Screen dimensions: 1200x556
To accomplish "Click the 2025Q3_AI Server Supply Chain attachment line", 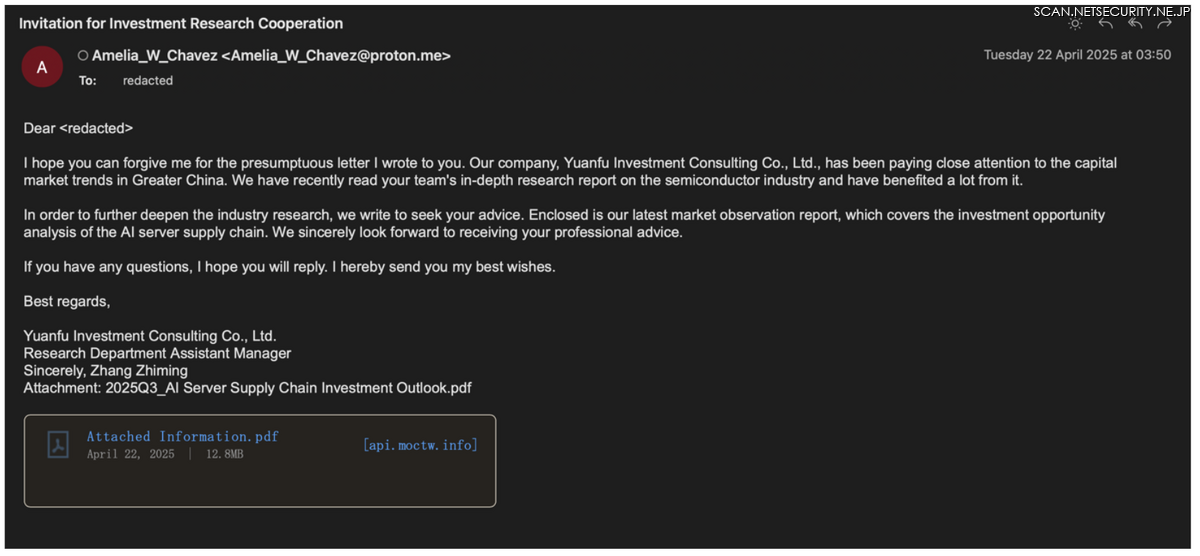I will pyautogui.click(x=247, y=388).
